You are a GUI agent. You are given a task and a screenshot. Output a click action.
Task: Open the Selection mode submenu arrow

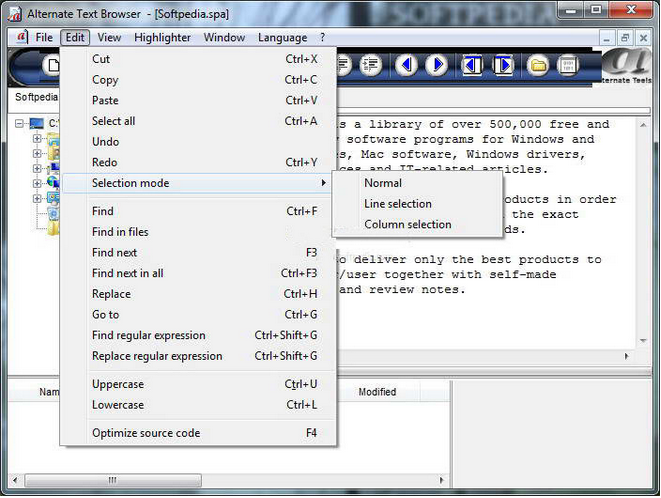323,183
